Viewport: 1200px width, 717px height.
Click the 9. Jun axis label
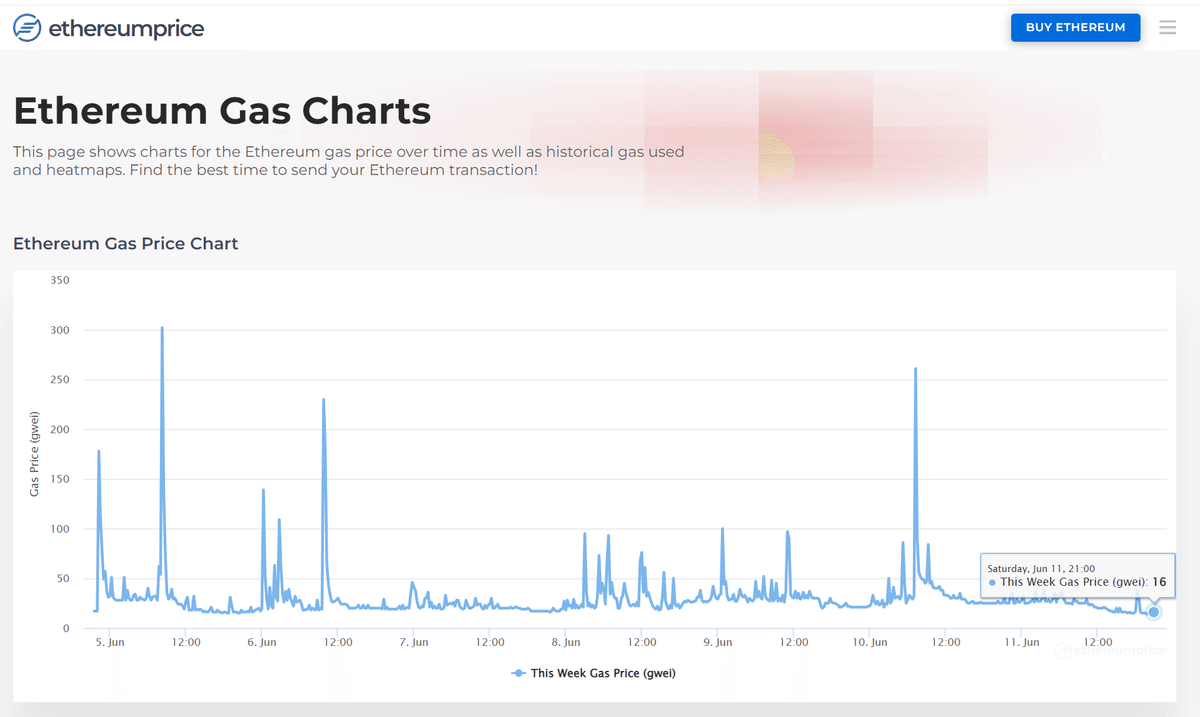[718, 642]
